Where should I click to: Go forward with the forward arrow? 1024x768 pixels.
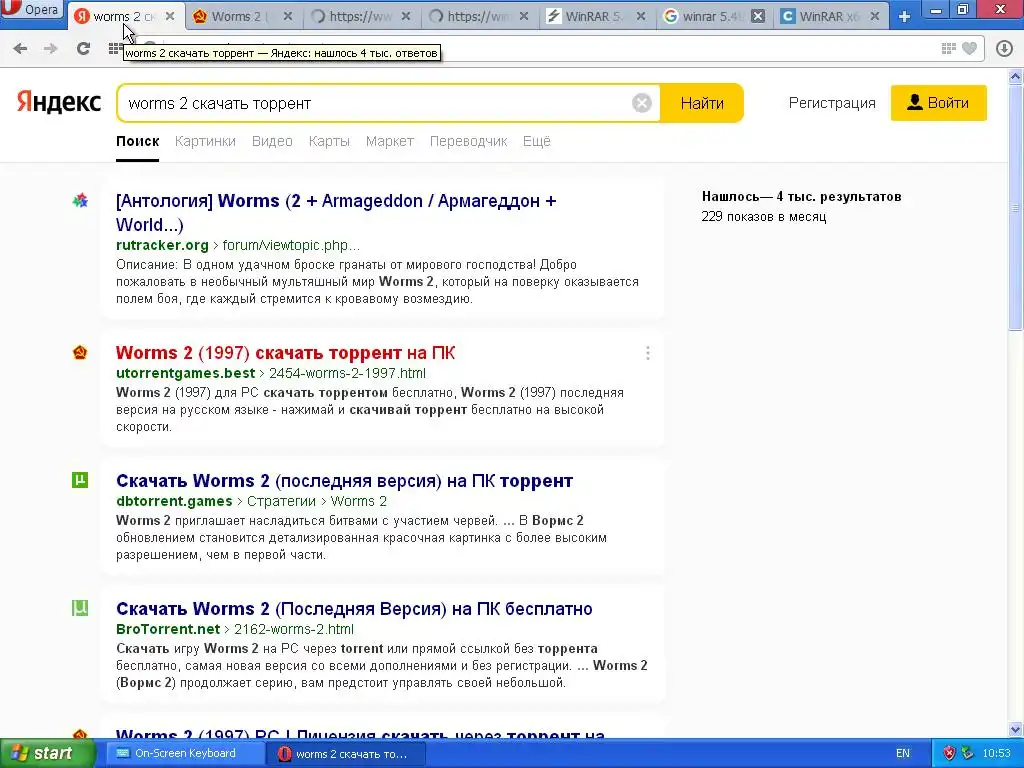pyautogui.click(x=50, y=48)
